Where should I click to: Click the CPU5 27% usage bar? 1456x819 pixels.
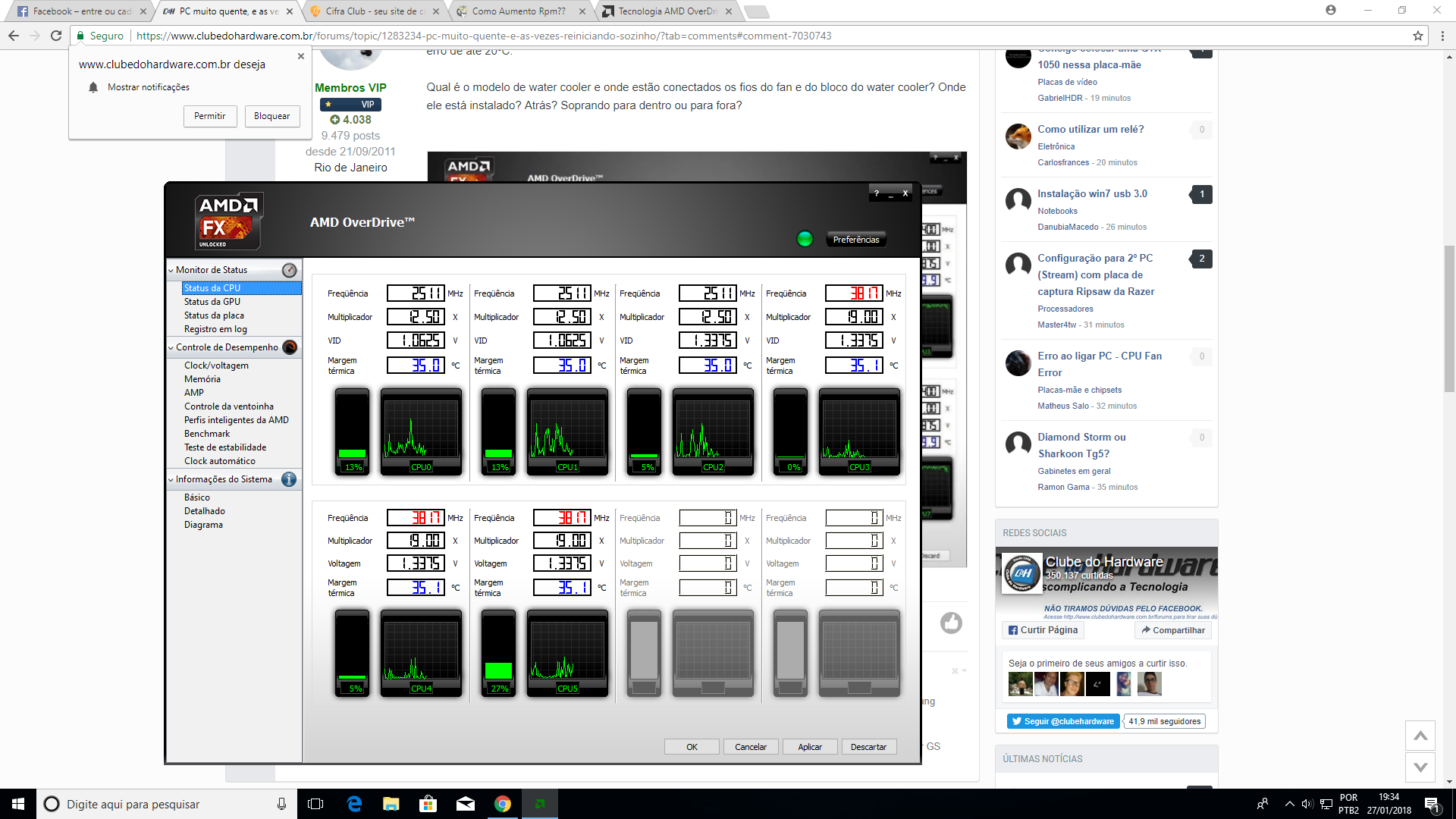tap(498, 653)
